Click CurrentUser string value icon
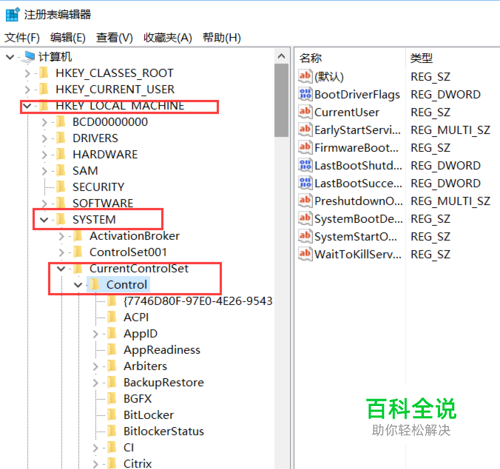The height and width of the screenshot is (469, 500). 305,112
